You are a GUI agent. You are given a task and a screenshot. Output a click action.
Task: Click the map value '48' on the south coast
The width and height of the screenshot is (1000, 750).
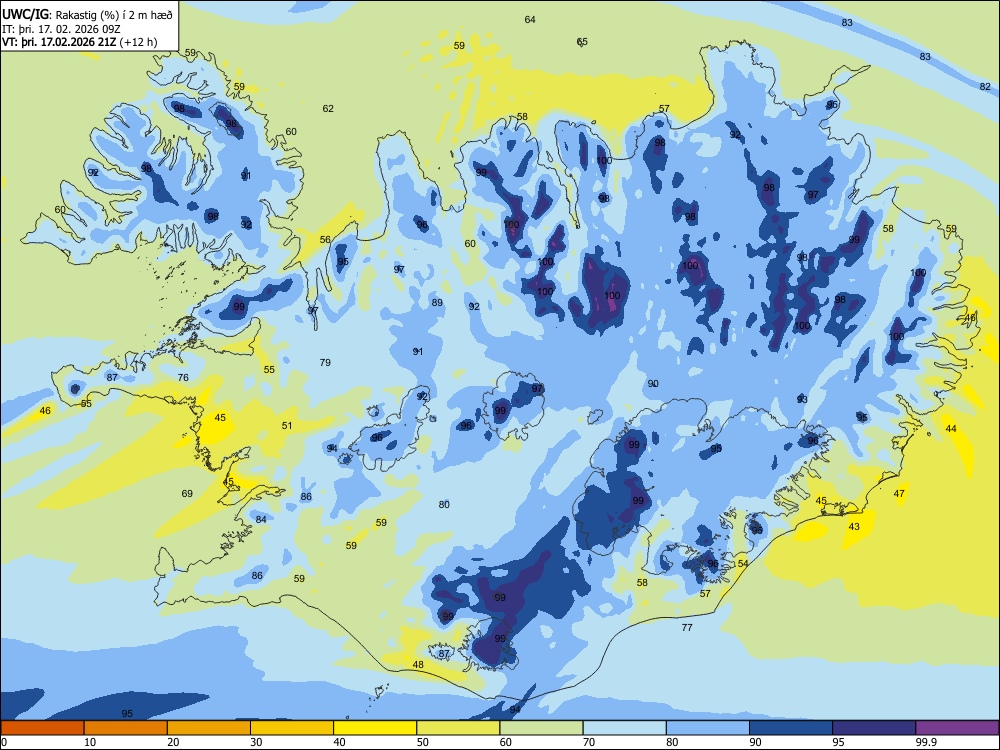[418, 664]
